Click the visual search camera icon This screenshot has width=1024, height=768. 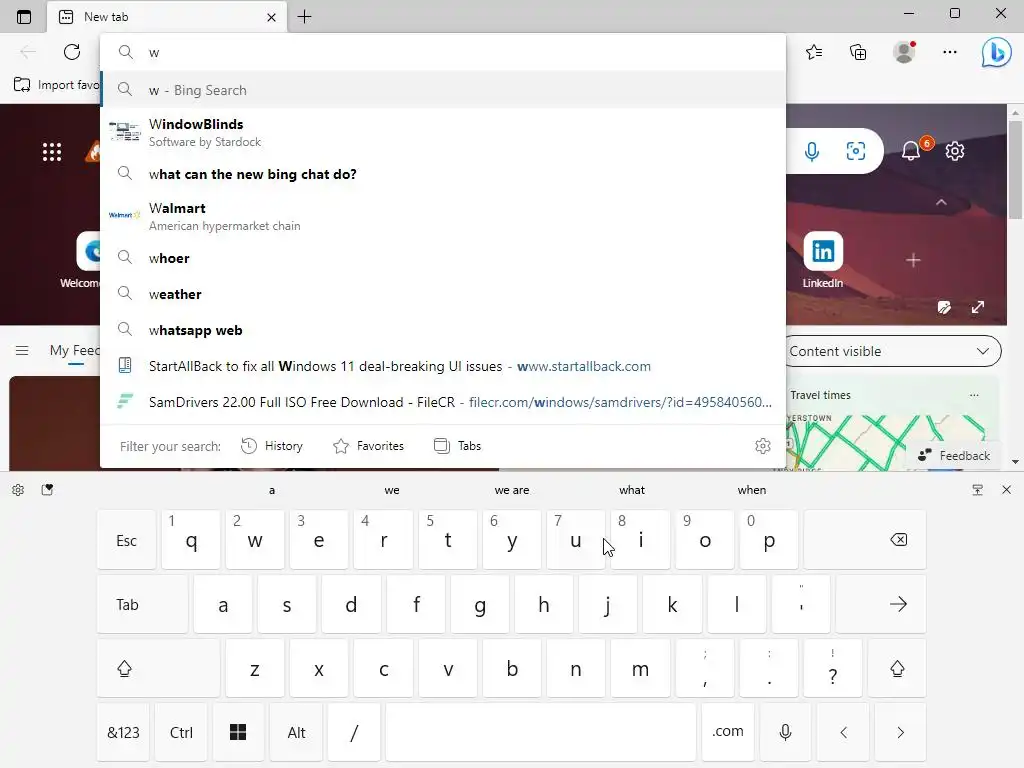pyautogui.click(x=856, y=152)
